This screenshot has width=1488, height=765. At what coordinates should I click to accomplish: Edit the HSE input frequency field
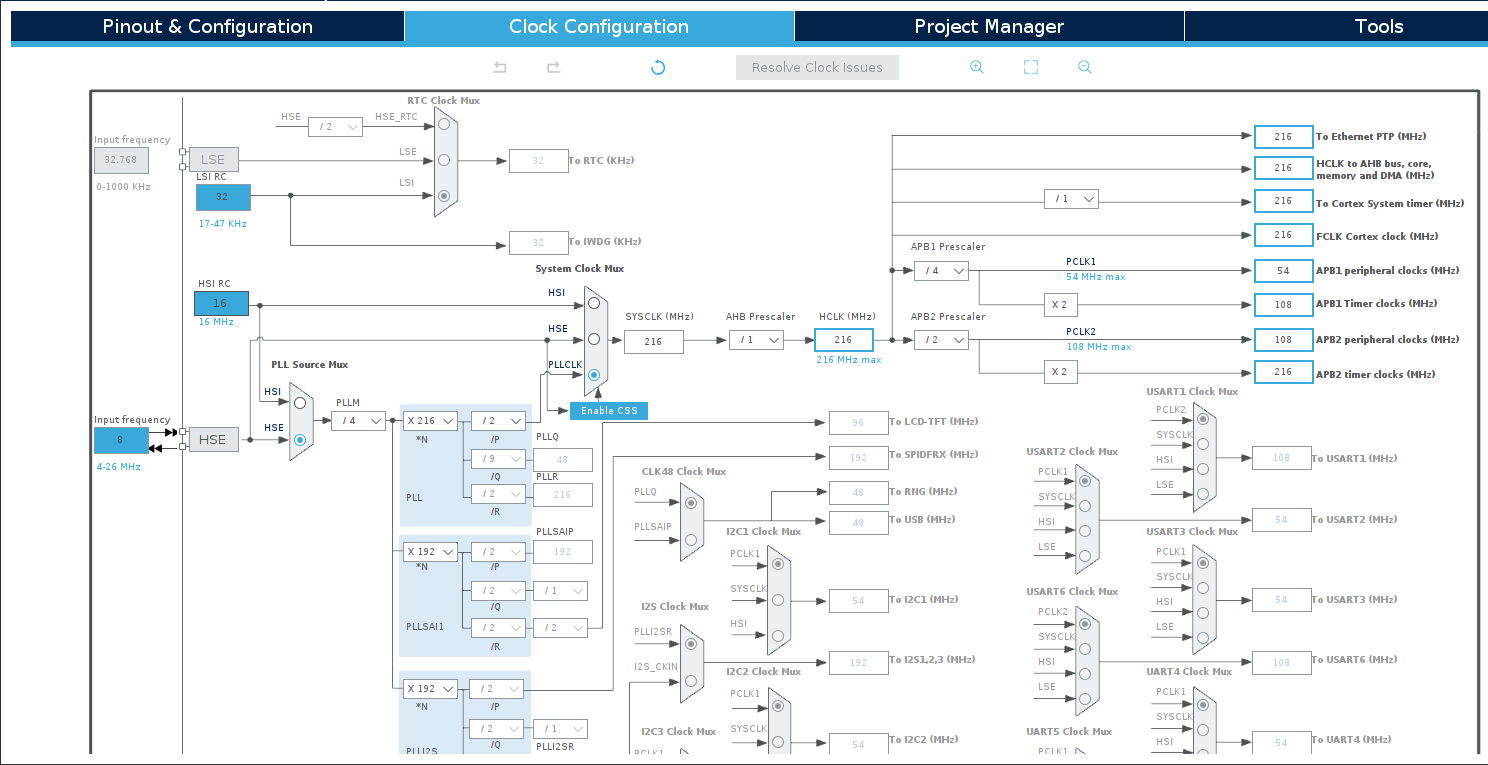point(120,439)
